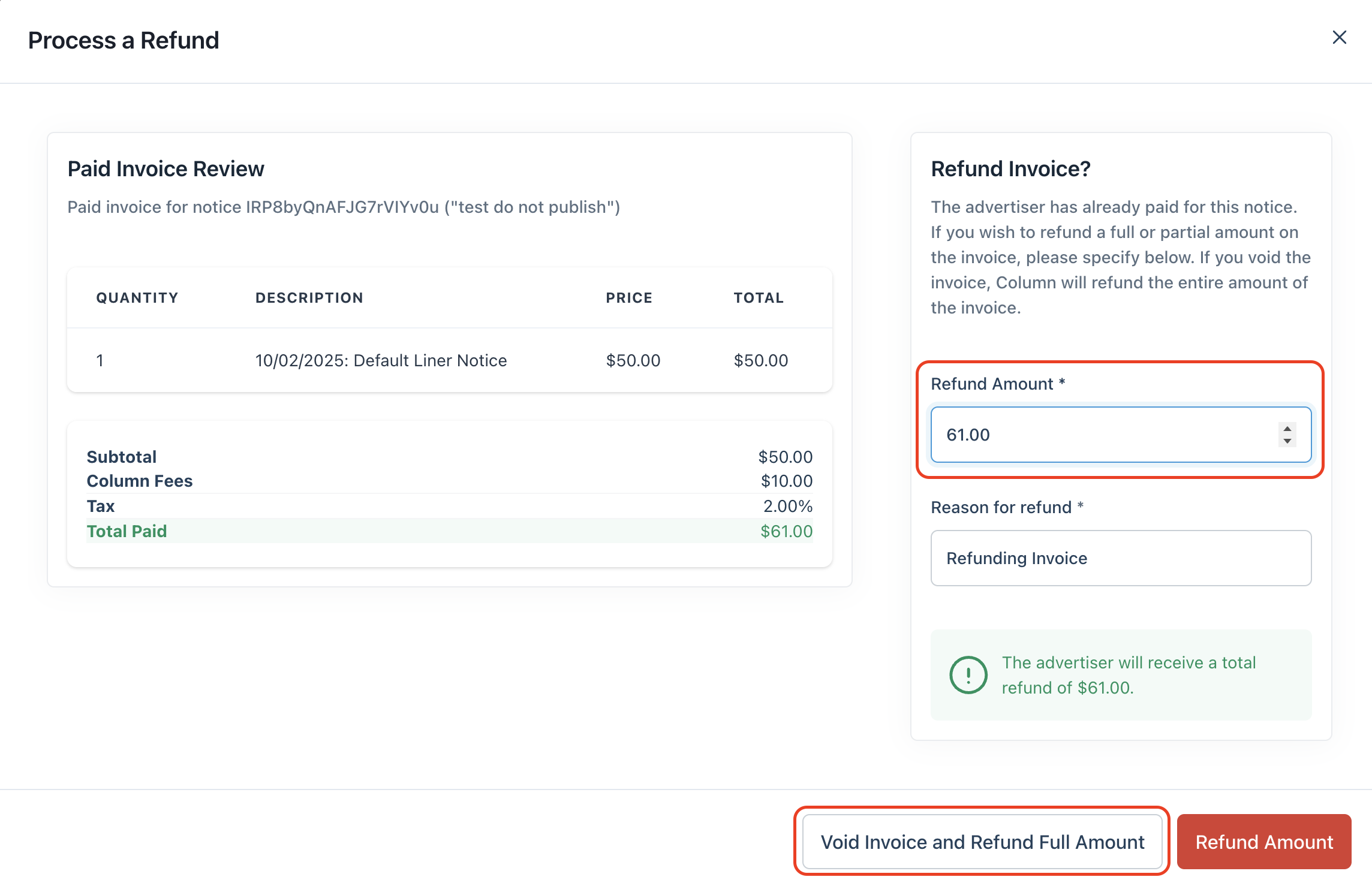This screenshot has width=1372, height=886.
Task: Click the green exclamation info icon
Action: [x=968, y=675]
